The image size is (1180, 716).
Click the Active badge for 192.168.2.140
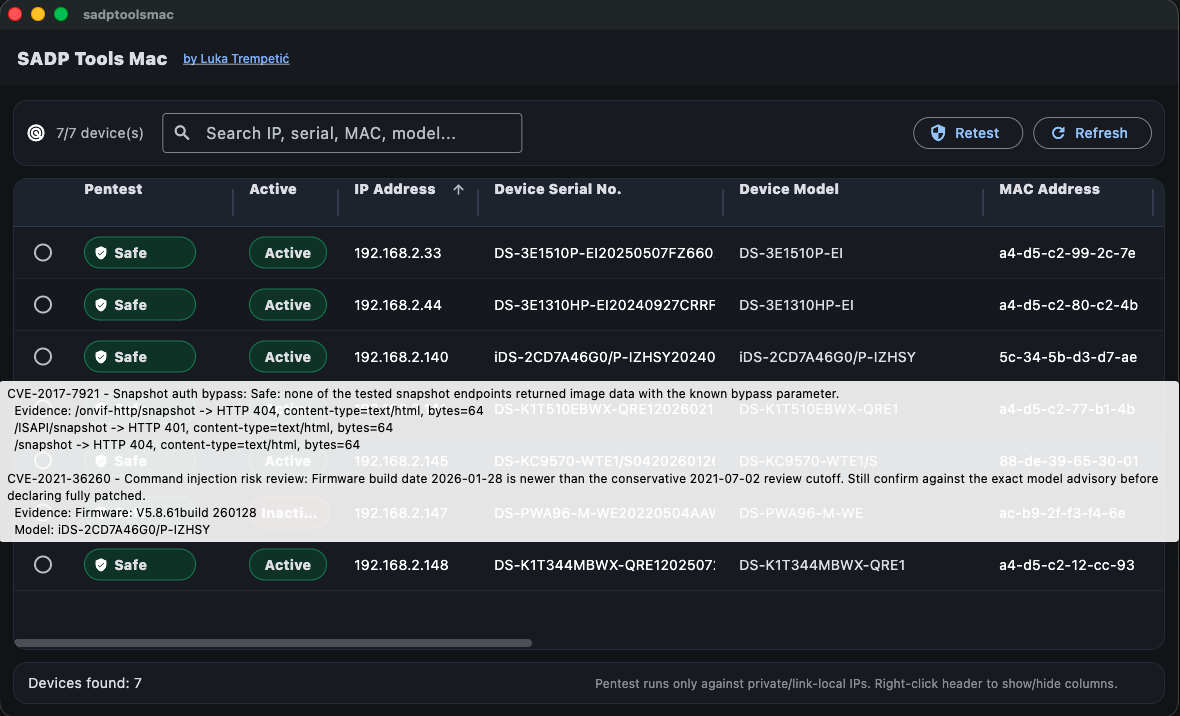(287, 357)
